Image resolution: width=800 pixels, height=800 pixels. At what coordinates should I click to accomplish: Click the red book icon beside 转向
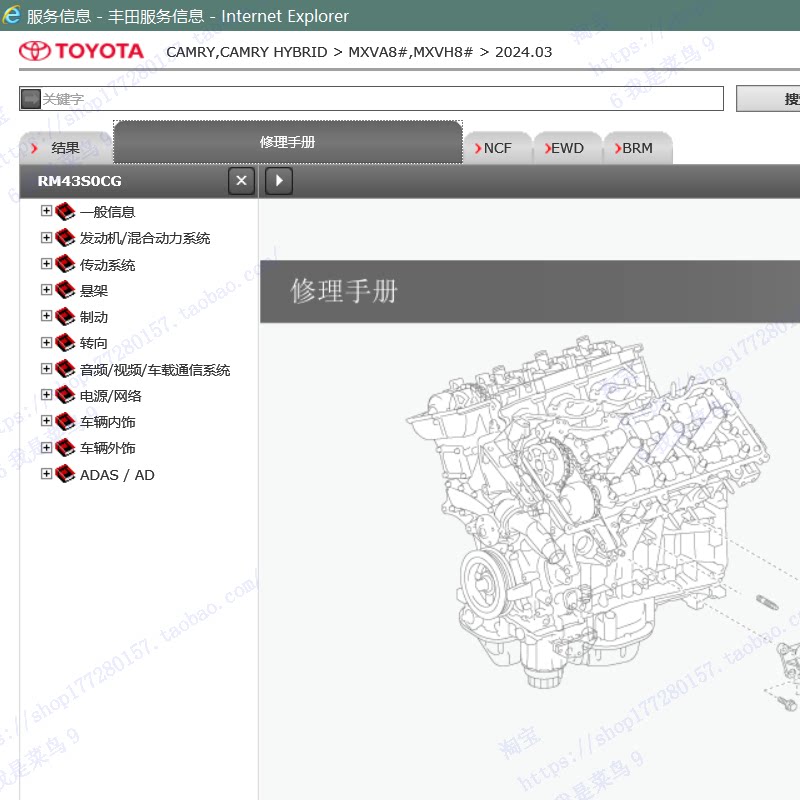click(x=65, y=343)
